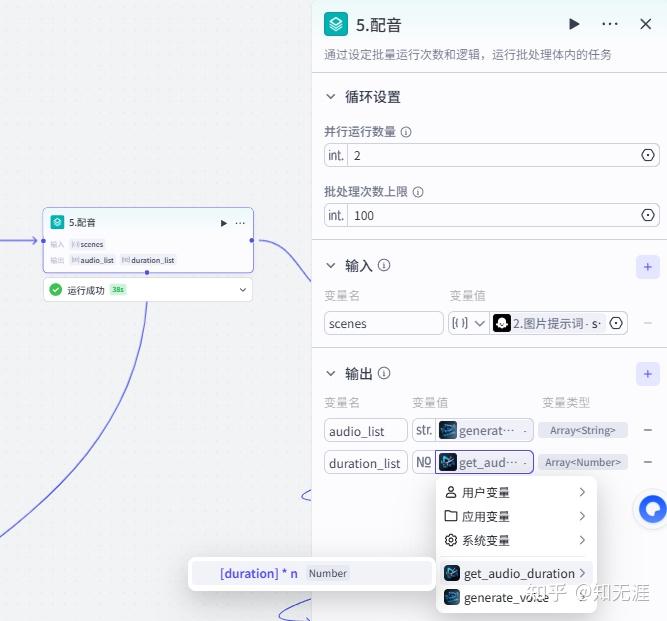Click variable reference icon for scenes value

pyautogui.click(x=616, y=323)
